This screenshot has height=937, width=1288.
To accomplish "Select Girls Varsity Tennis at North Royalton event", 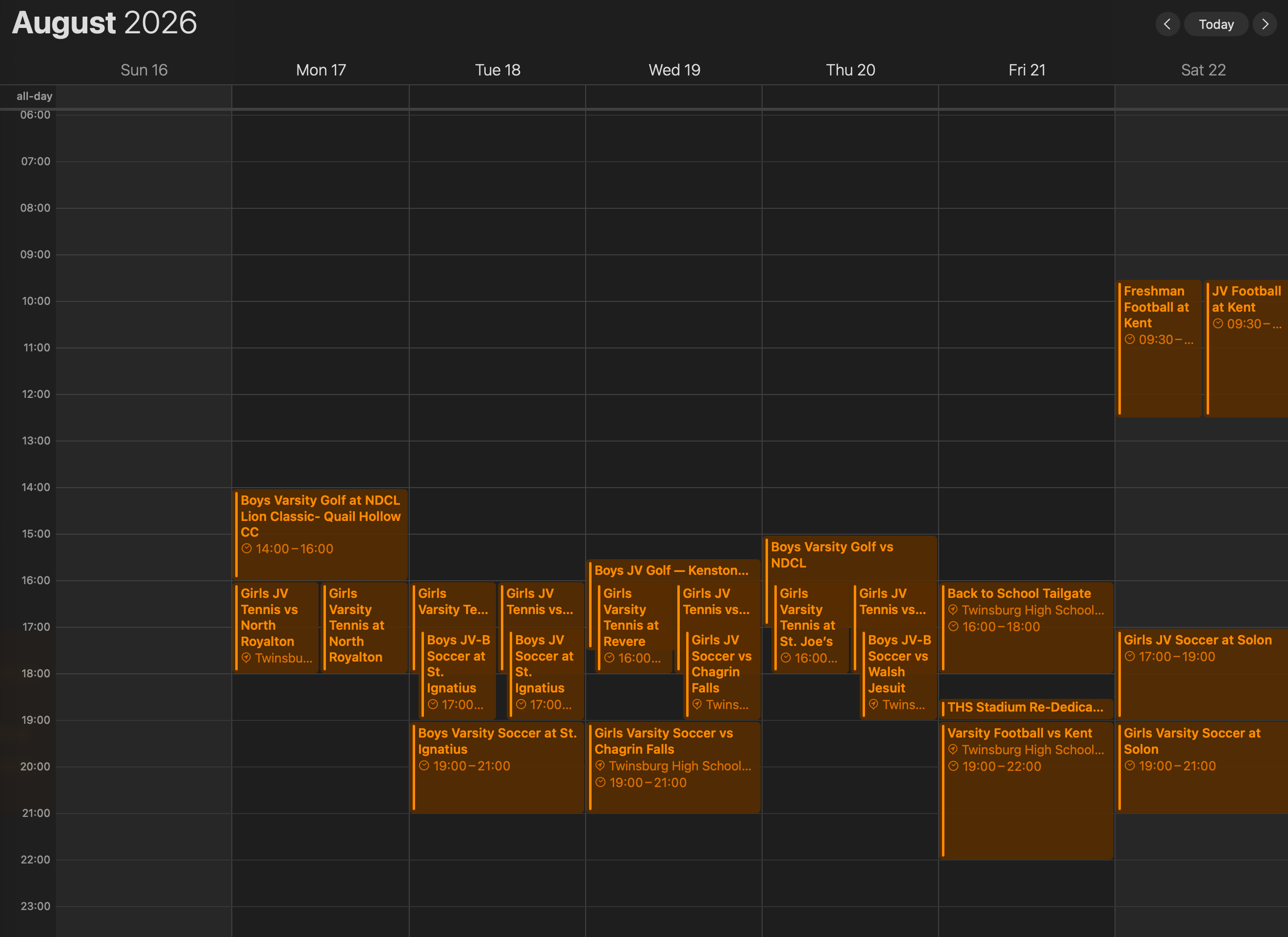I will coord(365,627).
